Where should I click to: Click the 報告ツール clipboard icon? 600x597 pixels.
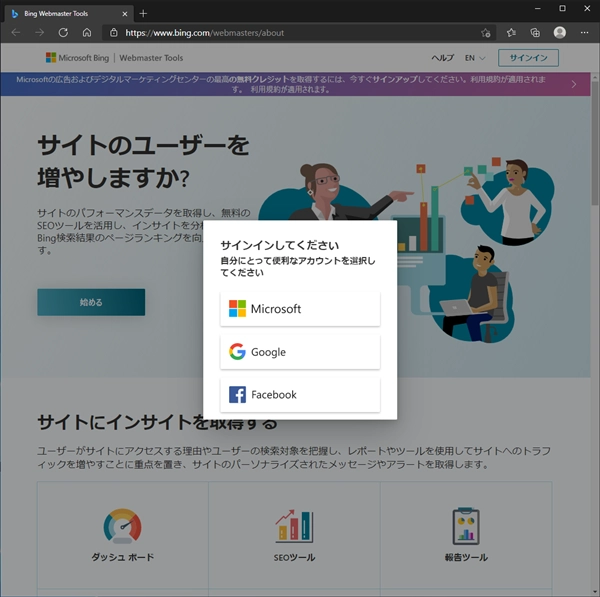click(466, 526)
